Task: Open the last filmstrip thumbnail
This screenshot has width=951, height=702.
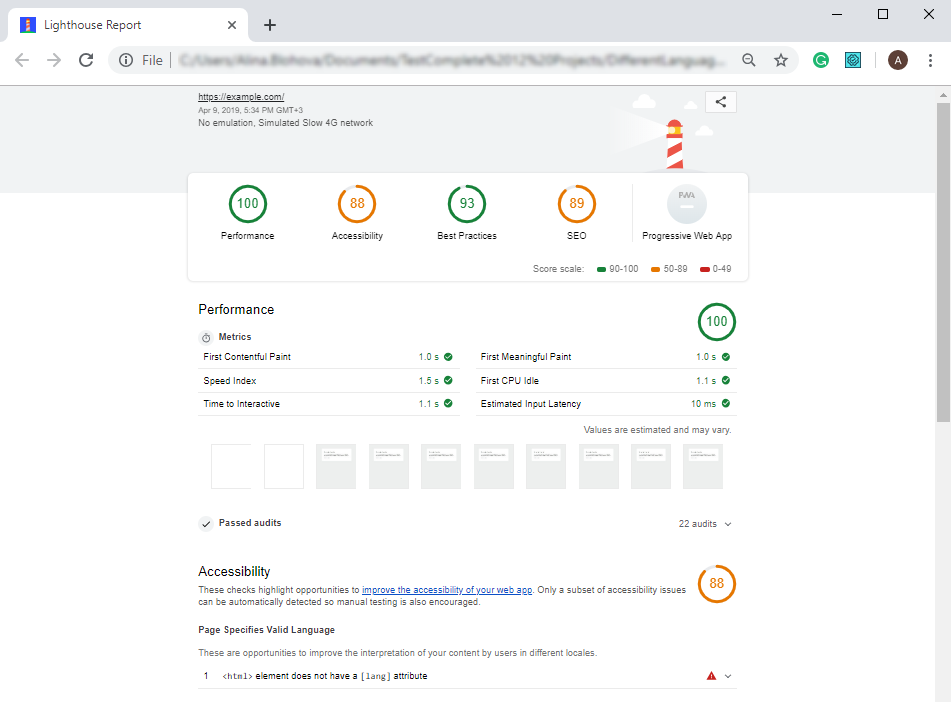Action: (x=703, y=467)
